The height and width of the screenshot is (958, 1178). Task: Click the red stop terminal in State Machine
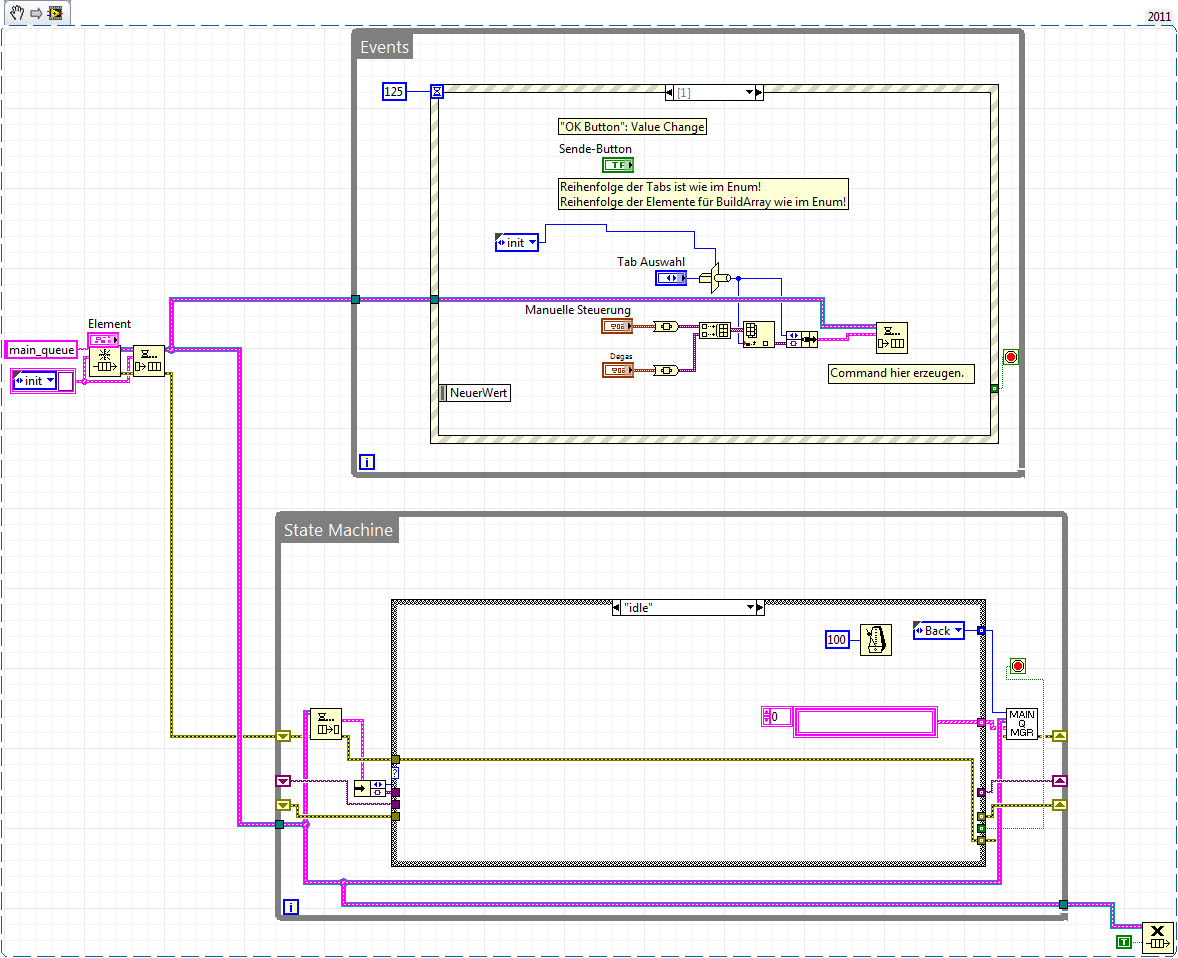pyautogui.click(x=1017, y=666)
